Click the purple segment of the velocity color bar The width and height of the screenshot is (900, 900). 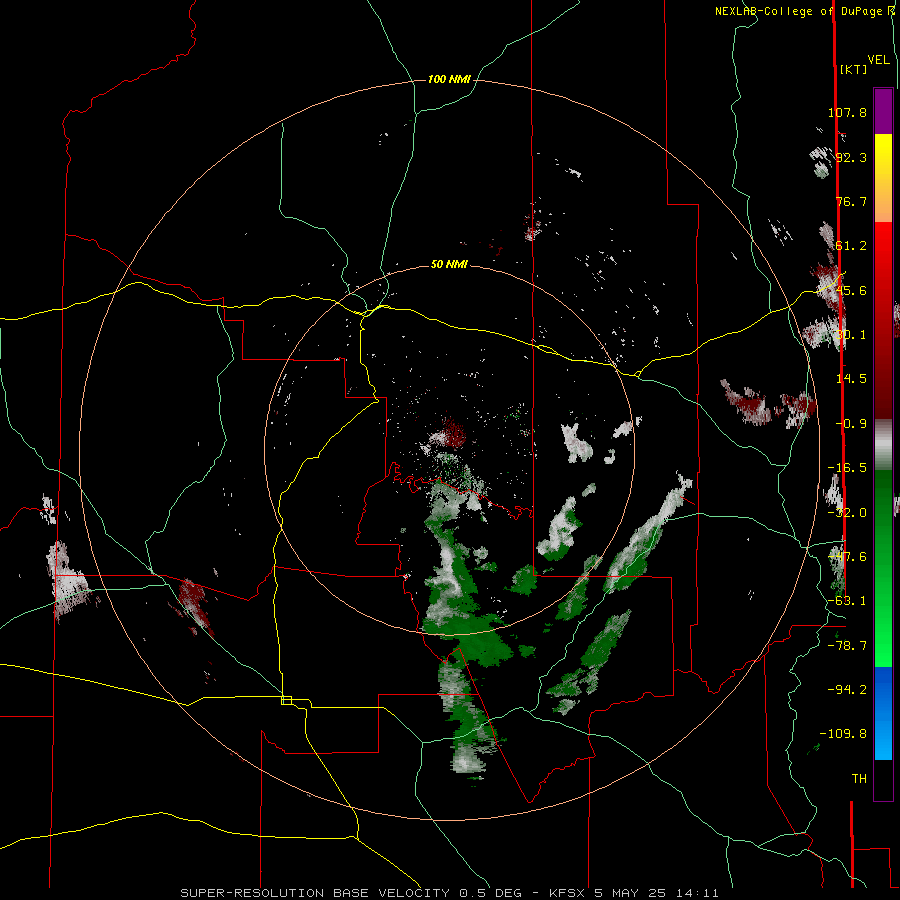click(x=883, y=111)
